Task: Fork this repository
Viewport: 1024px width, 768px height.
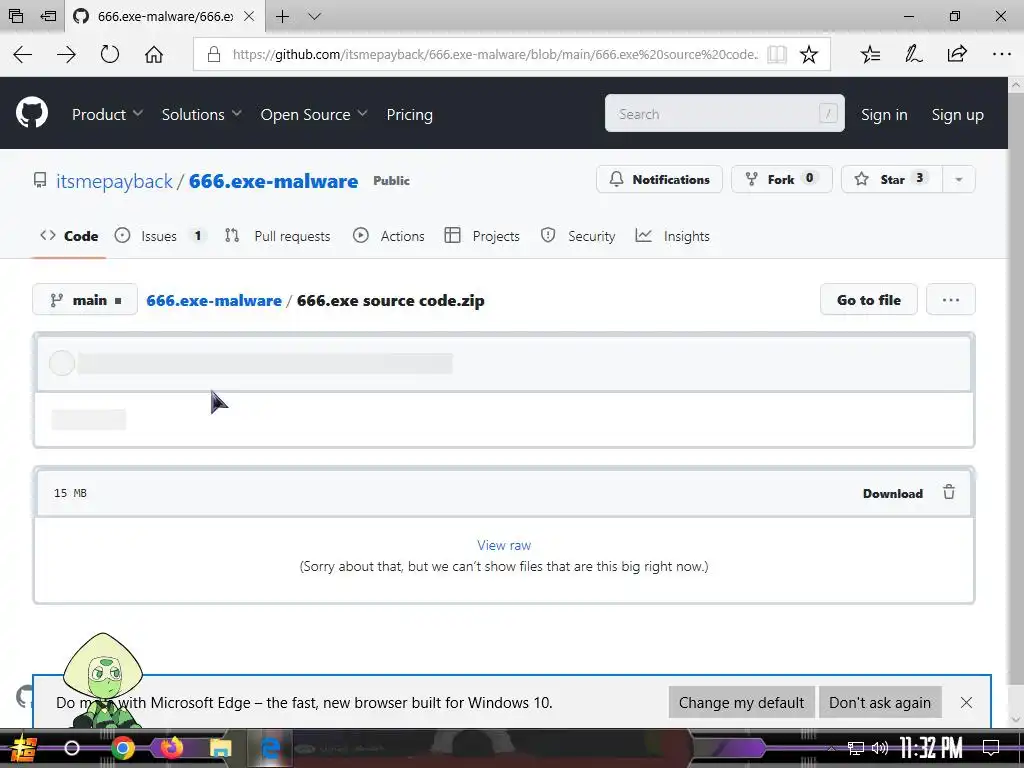Action: point(781,179)
